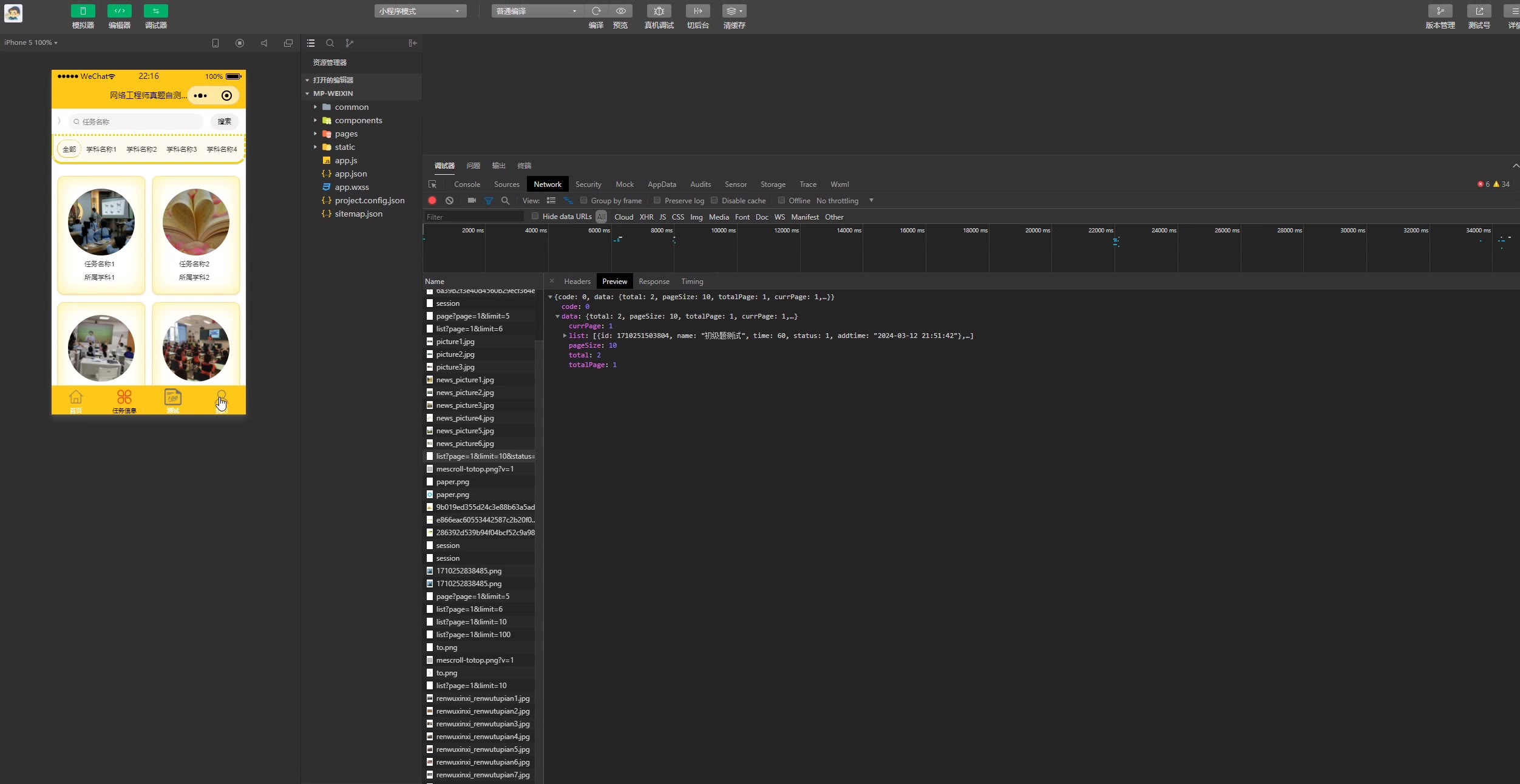
Task: Click the red Network record button
Action: pos(432,200)
